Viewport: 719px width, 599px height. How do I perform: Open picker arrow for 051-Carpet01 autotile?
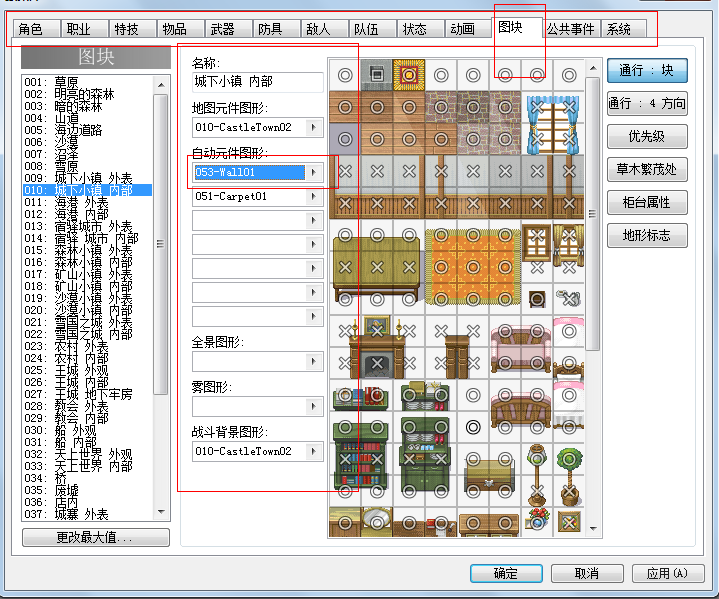tap(314, 196)
